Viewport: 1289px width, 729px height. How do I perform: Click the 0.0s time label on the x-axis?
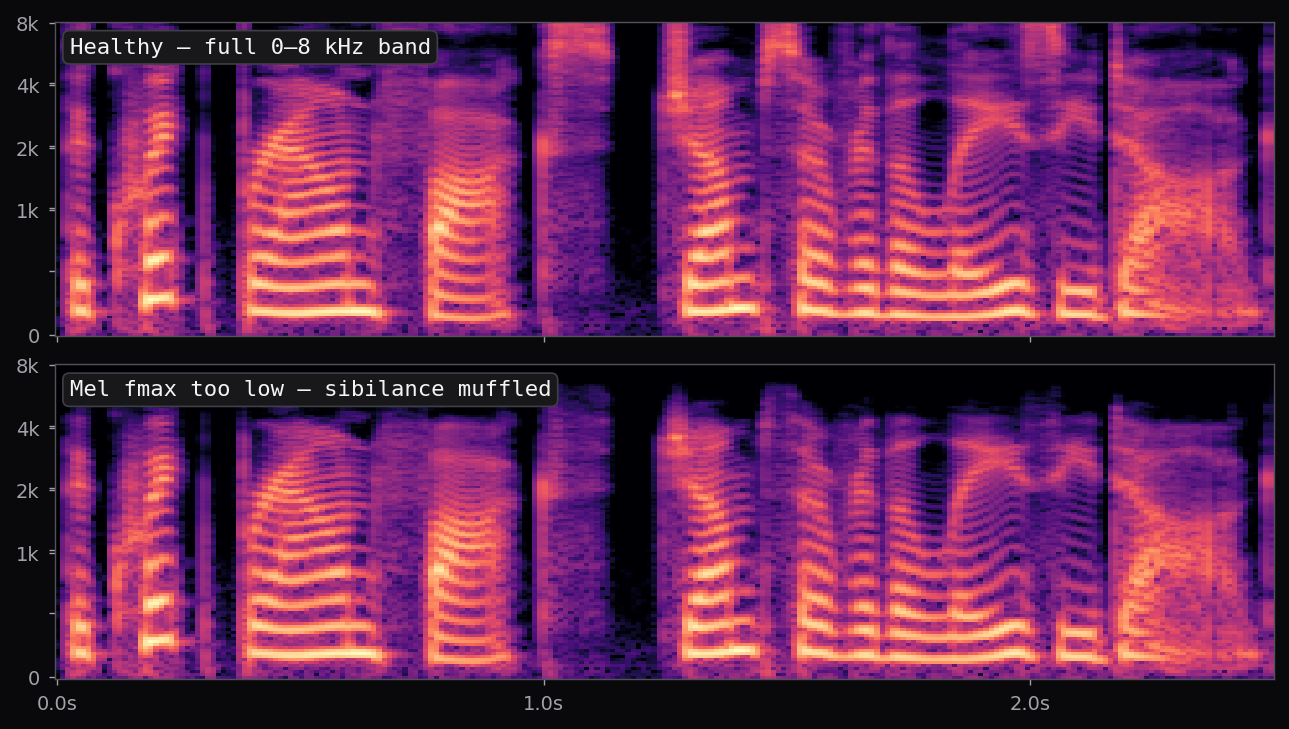[x=58, y=703]
